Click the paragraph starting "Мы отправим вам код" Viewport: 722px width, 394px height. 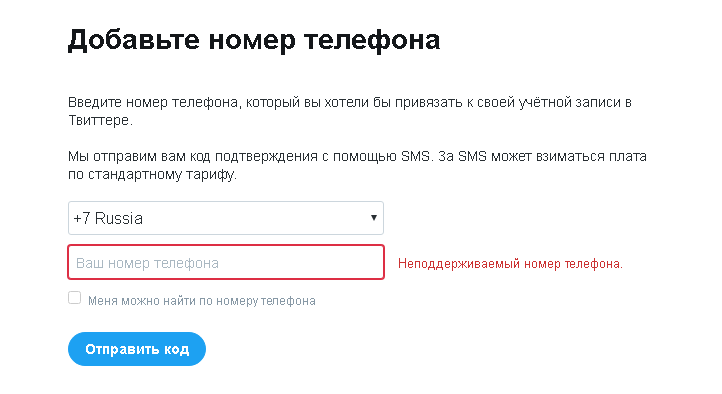pos(357,165)
